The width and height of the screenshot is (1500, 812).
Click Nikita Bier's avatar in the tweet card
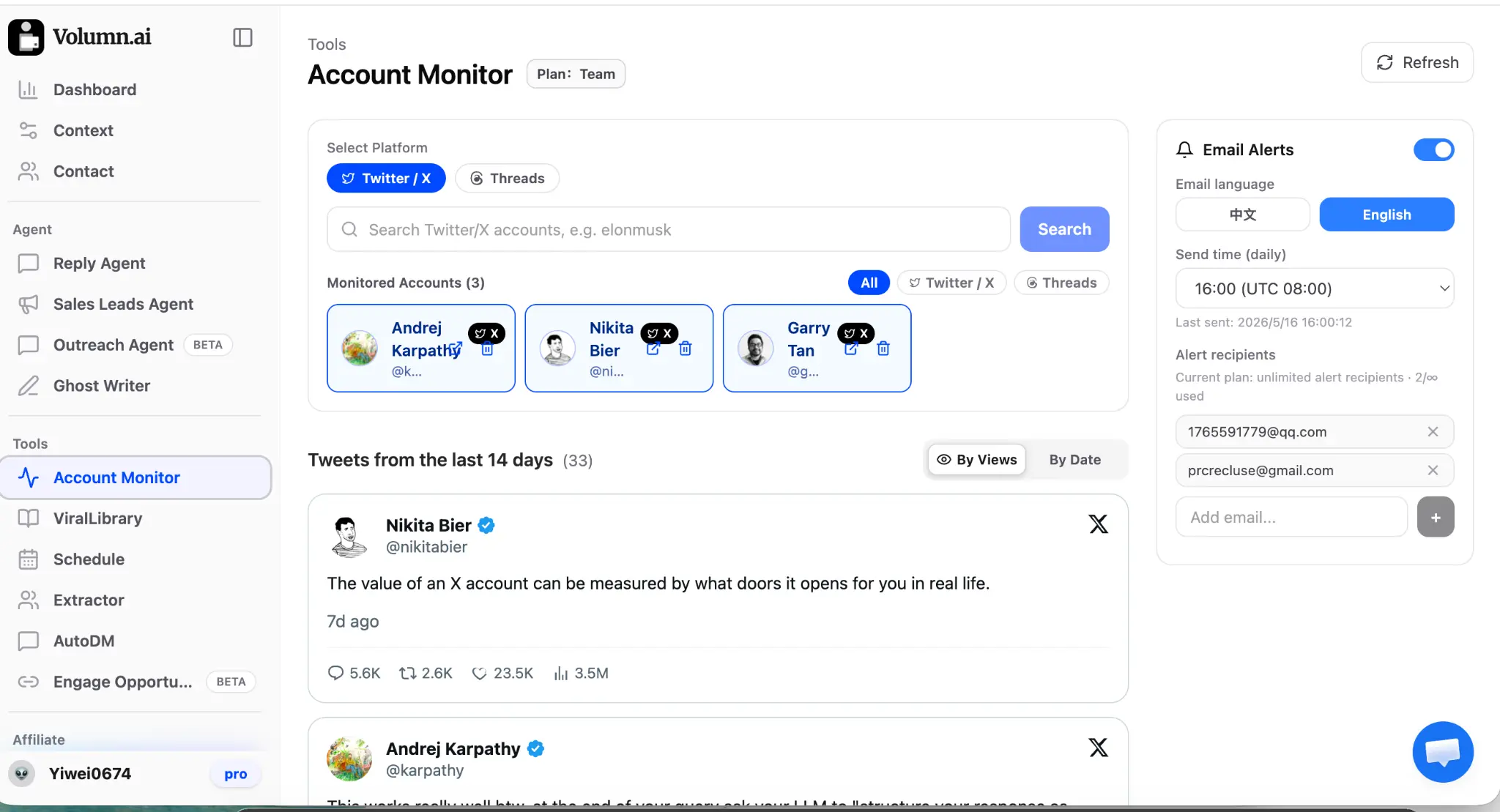click(349, 536)
